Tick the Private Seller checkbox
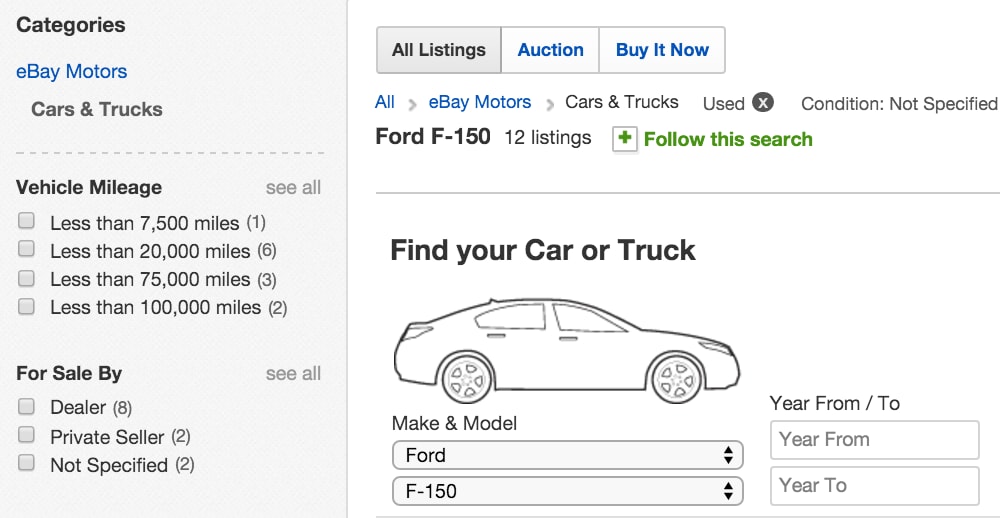The image size is (1000, 518). (x=26, y=435)
